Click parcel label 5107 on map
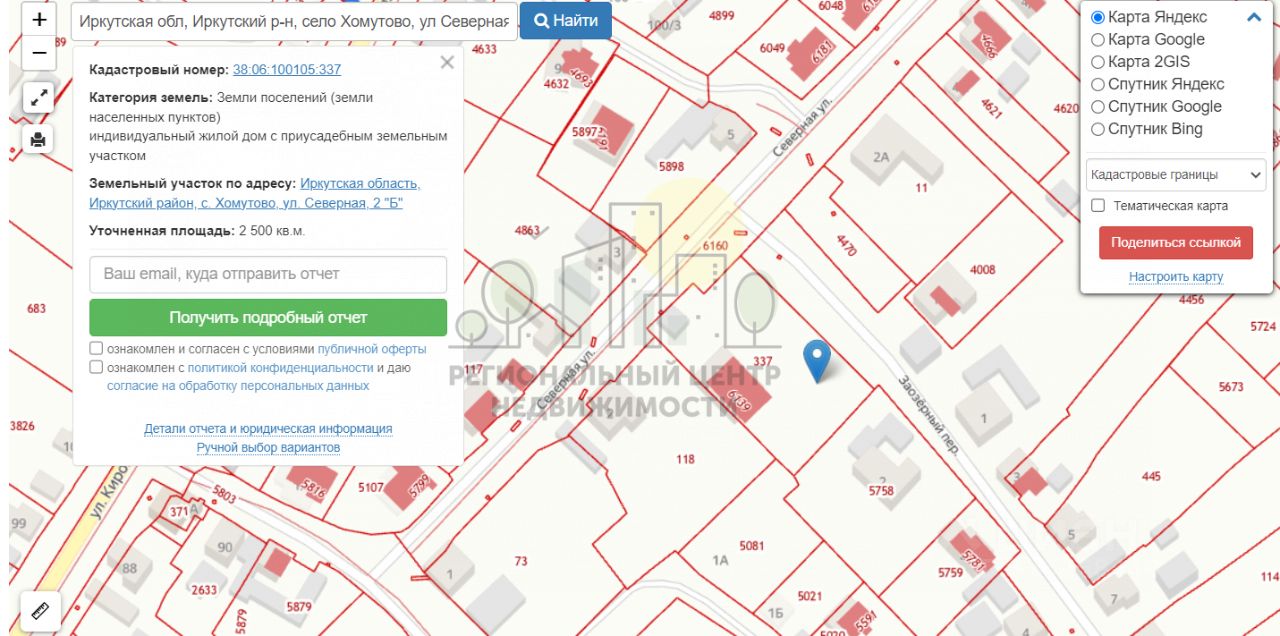The width and height of the screenshot is (1280, 636). (371, 488)
